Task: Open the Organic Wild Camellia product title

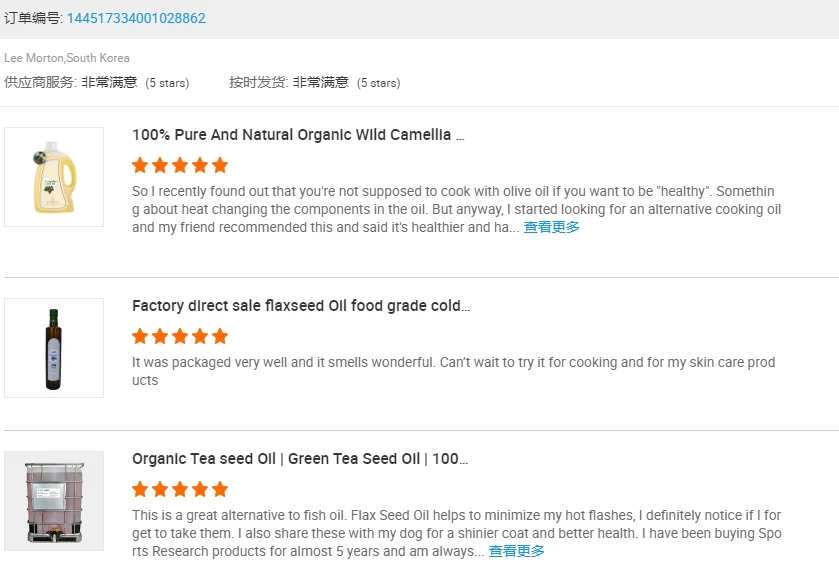Action: (298, 135)
